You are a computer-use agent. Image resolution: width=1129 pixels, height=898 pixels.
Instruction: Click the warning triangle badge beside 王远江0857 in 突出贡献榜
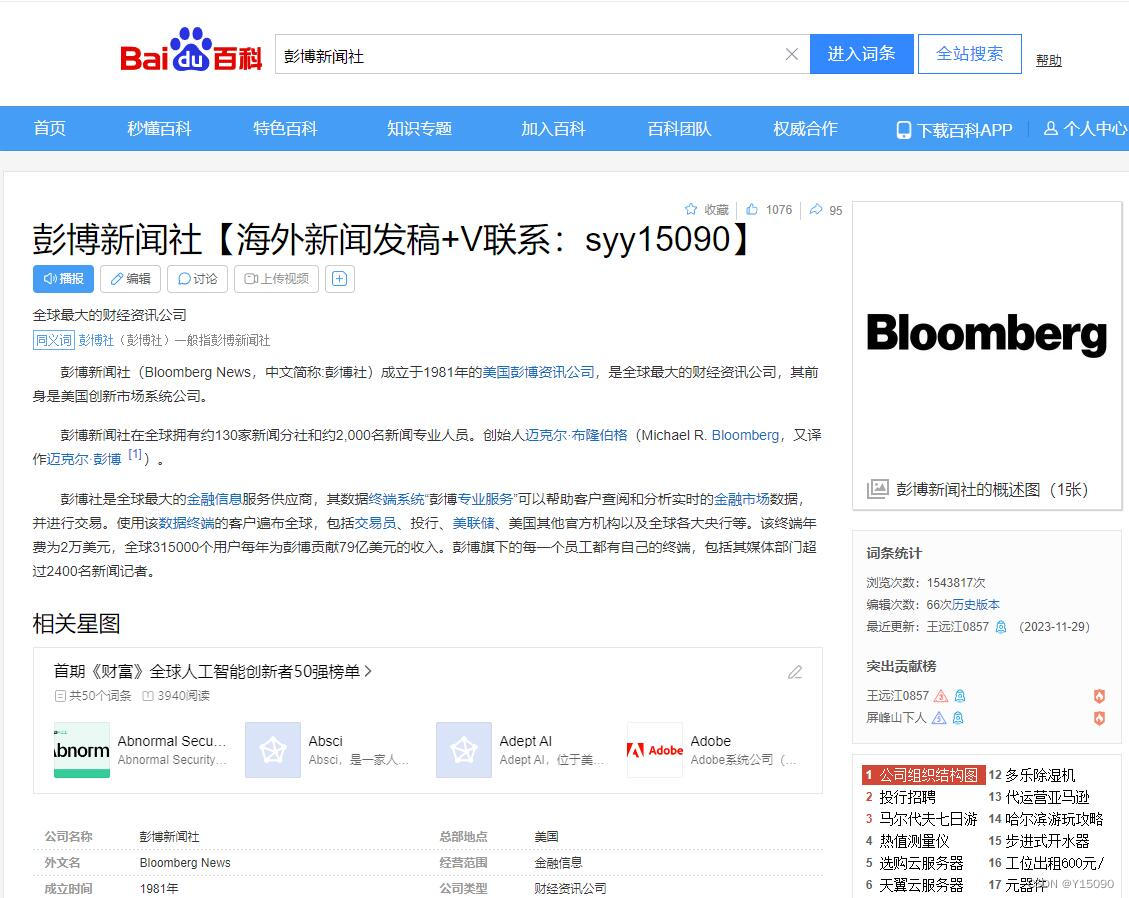[940, 696]
